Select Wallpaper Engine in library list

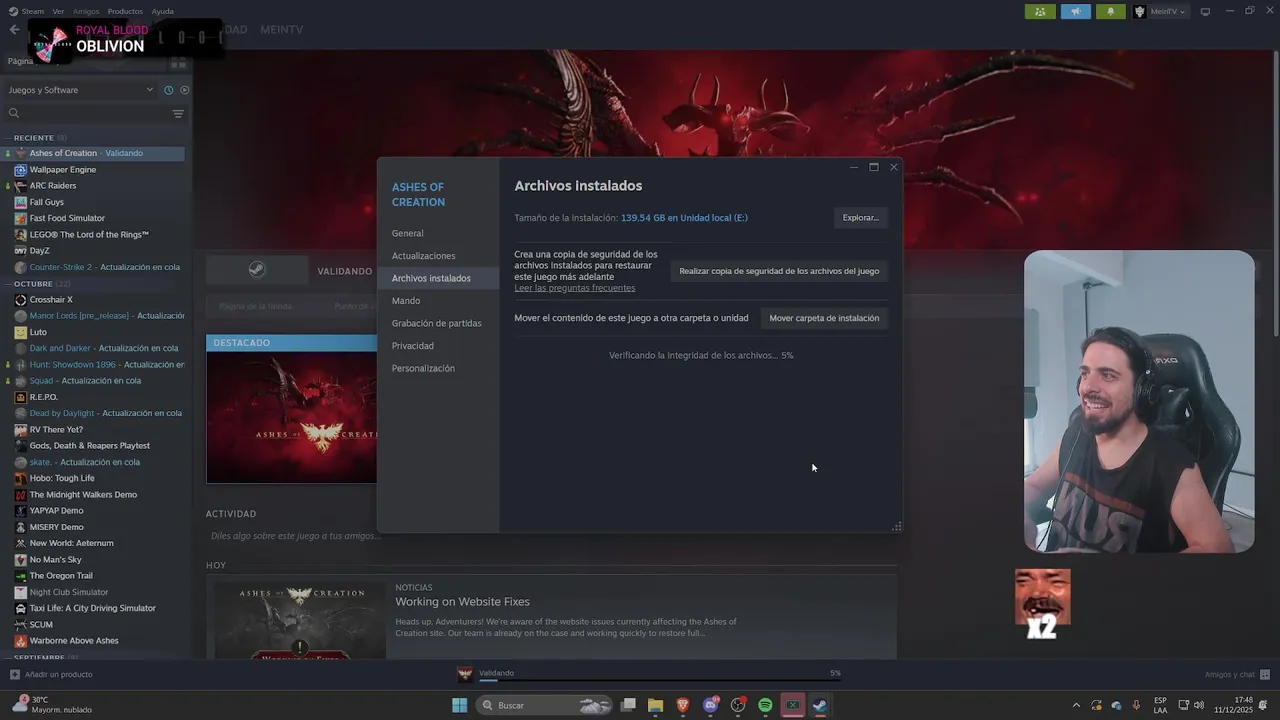pos(62,169)
